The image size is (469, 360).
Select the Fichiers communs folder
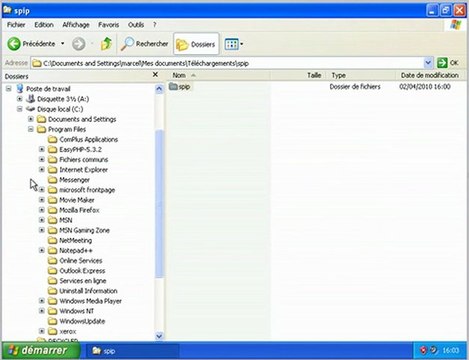point(78,160)
